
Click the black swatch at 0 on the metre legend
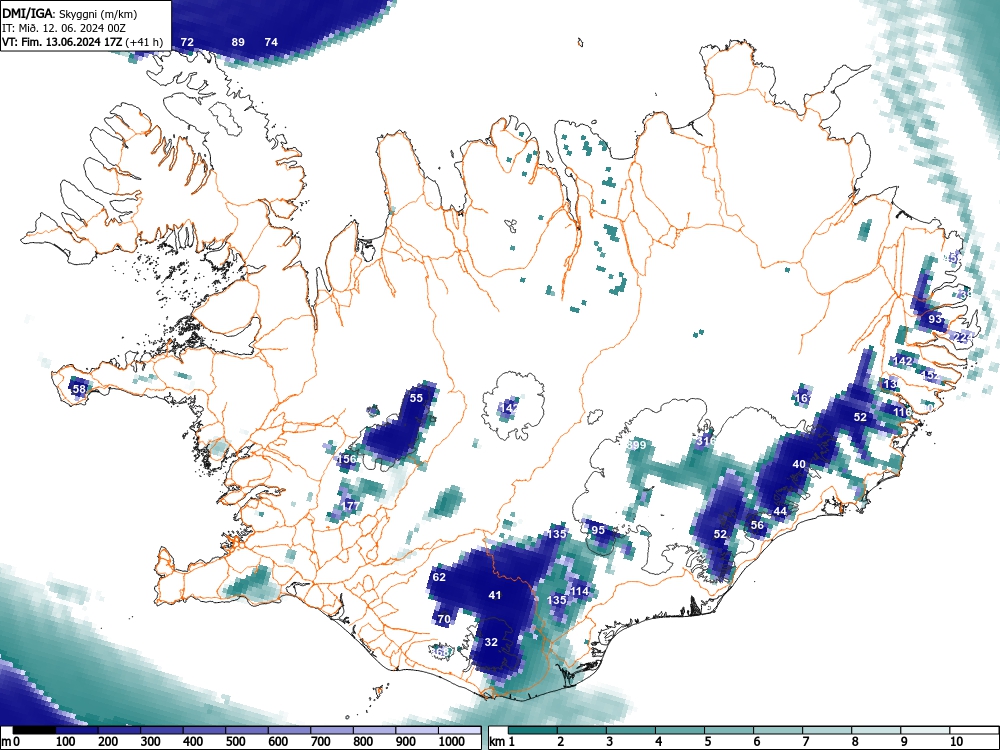(34, 730)
